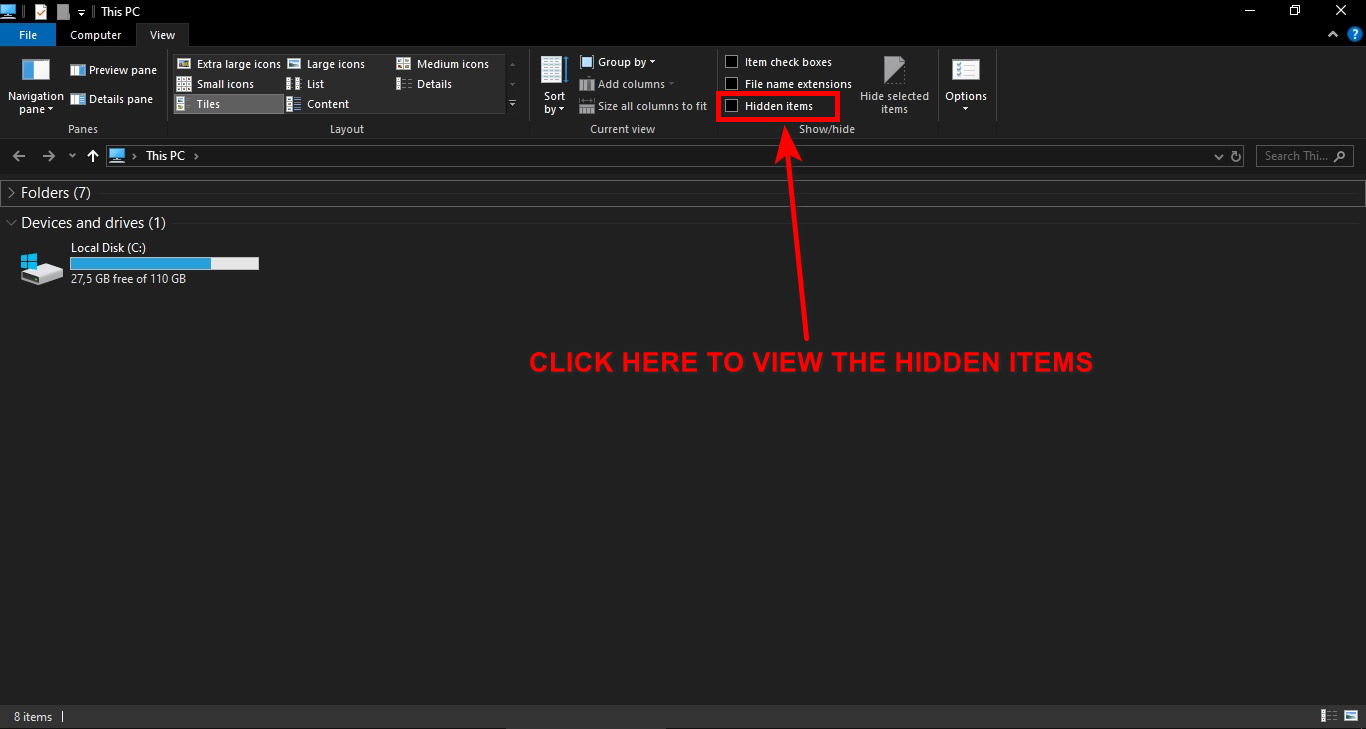Click the This PC breadcrumb computer icon
Screen dimensions: 1366x729
[117, 156]
